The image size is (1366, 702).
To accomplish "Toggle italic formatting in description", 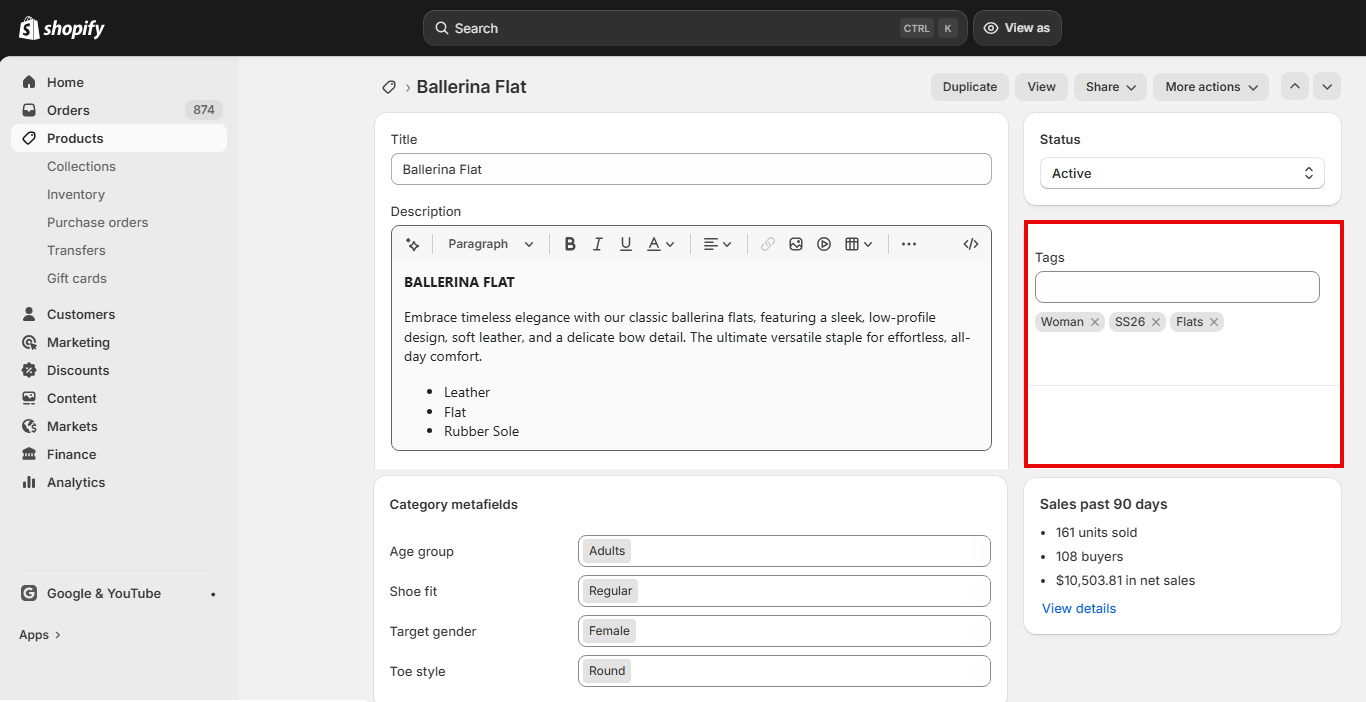I will (598, 244).
